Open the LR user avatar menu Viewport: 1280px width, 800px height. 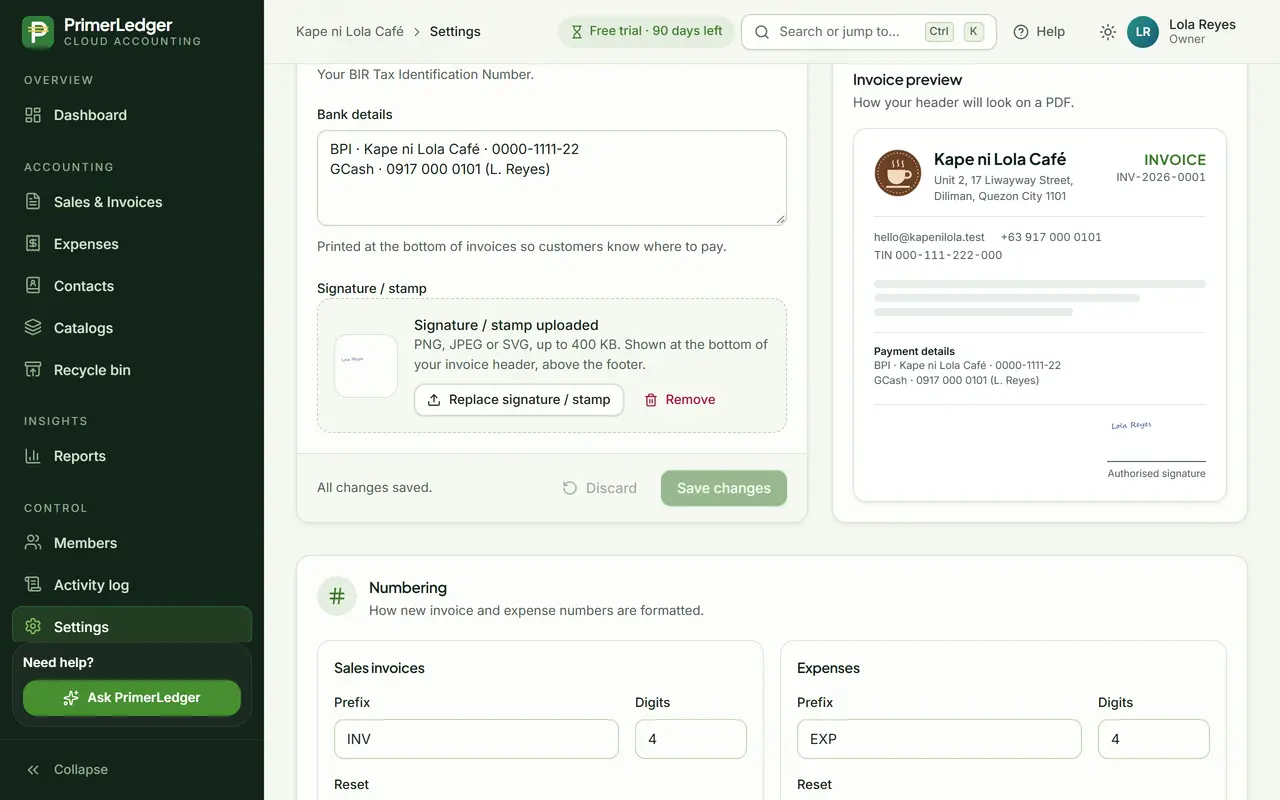(x=1143, y=32)
